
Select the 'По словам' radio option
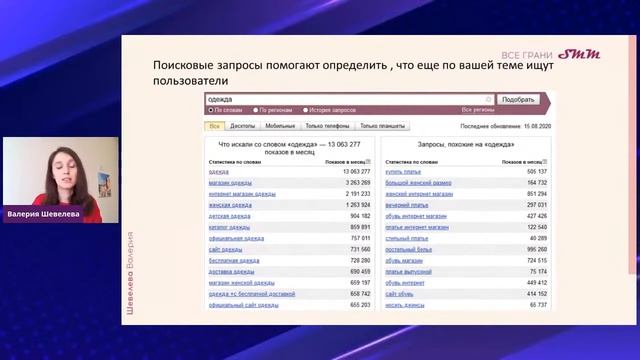coord(225,110)
